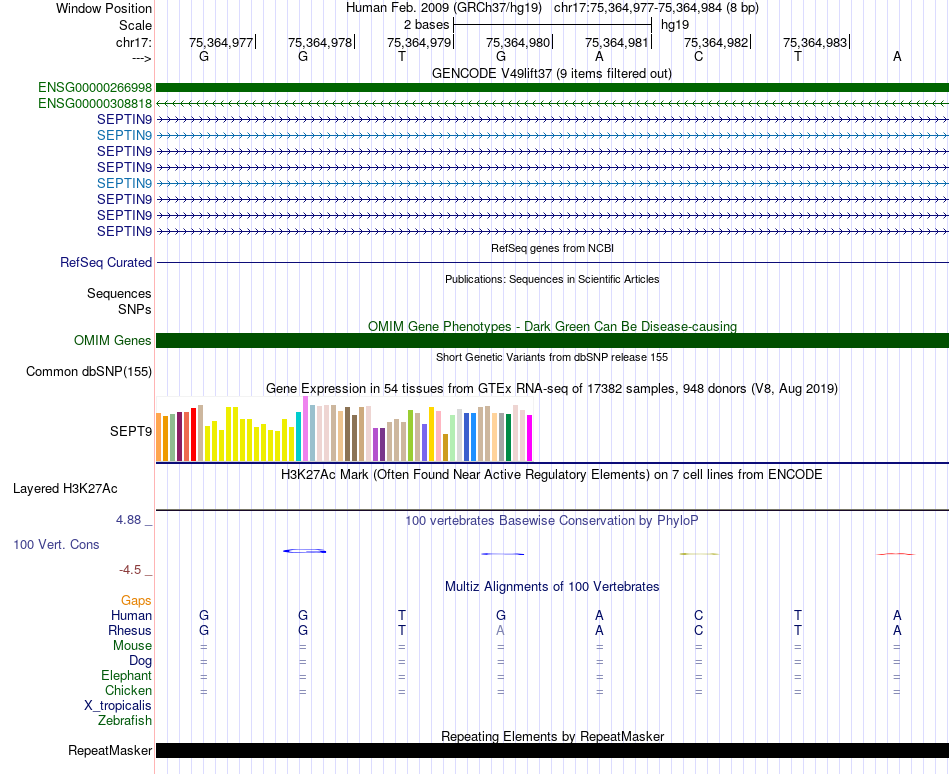Click the chr17:75,364,977-75,364,984 (8 bp) position text
This screenshot has width=950, height=774.
(x=656, y=8)
